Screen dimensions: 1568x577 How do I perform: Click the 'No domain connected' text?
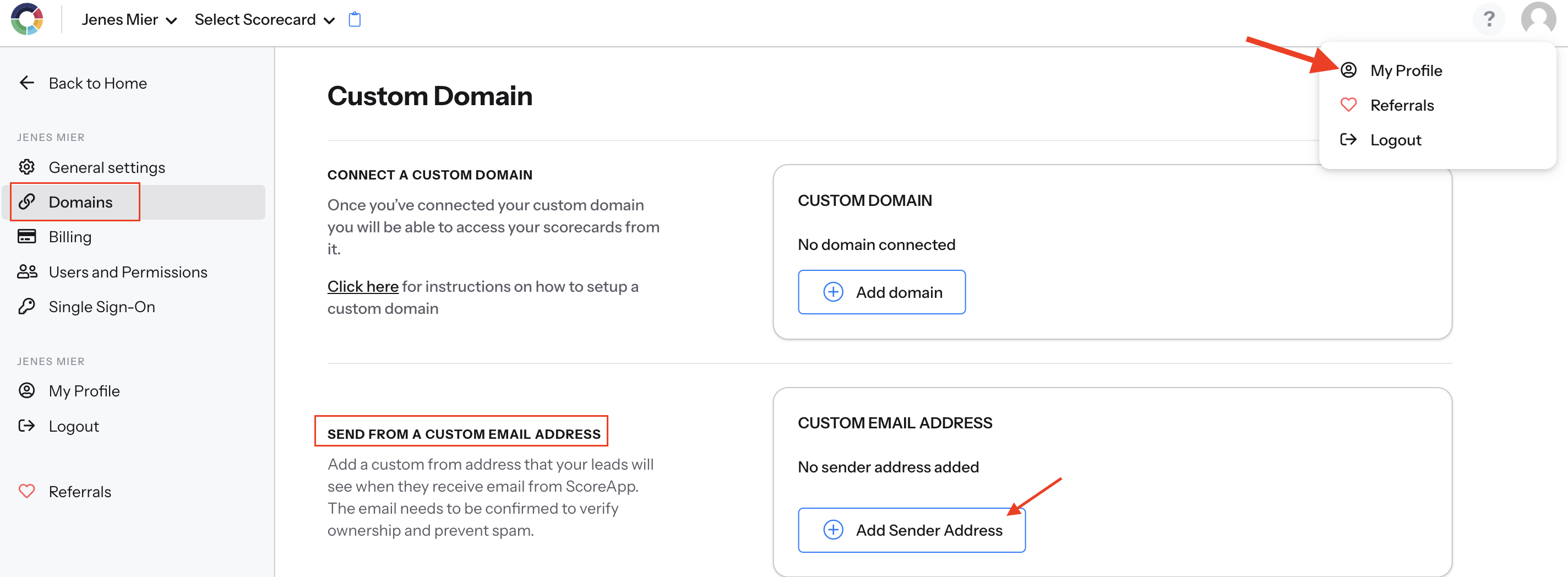click(876, 244)
